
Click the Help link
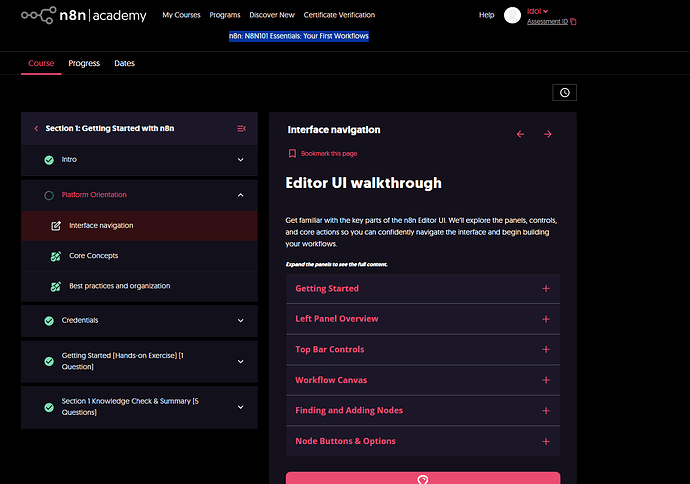487,15
